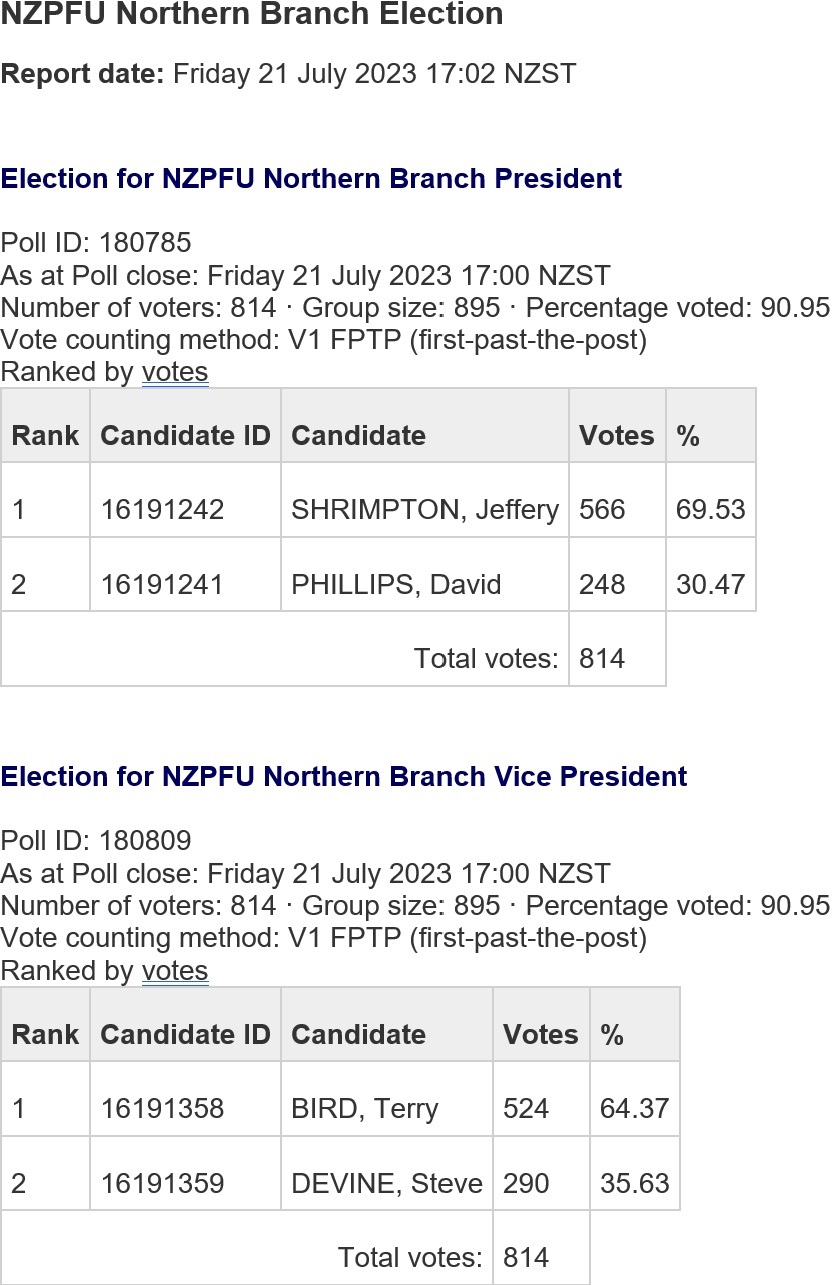
Task: Click the BIRD, Terry candidate cell
Action: (387, 1108)
